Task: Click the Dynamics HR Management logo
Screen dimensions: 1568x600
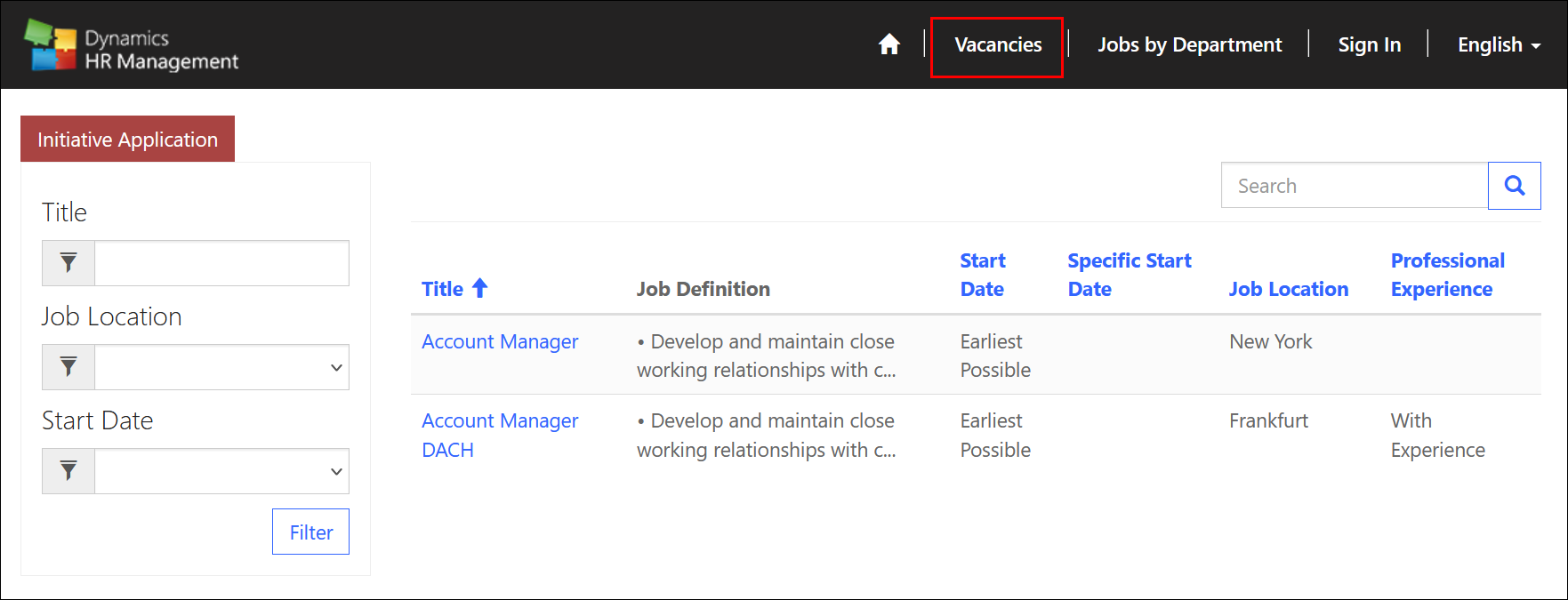Action: pyautogui.click(x=132, y=45)
